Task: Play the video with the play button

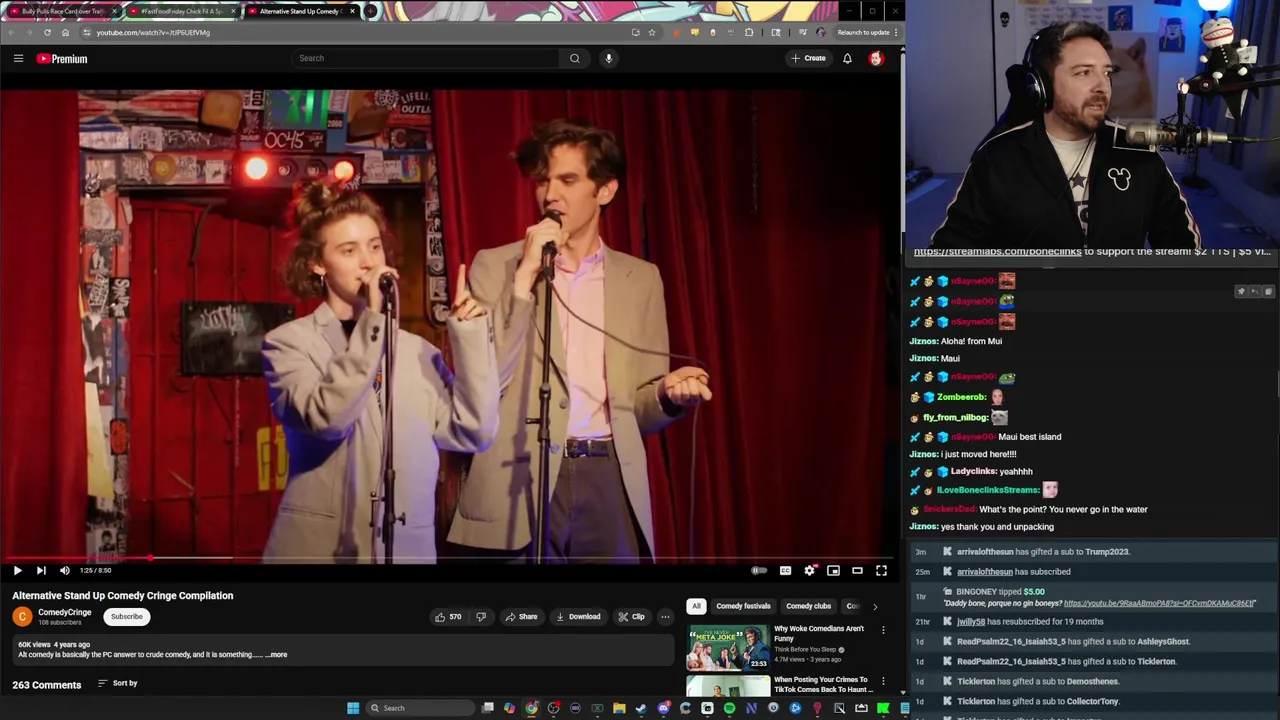Action: coord(17,570)
